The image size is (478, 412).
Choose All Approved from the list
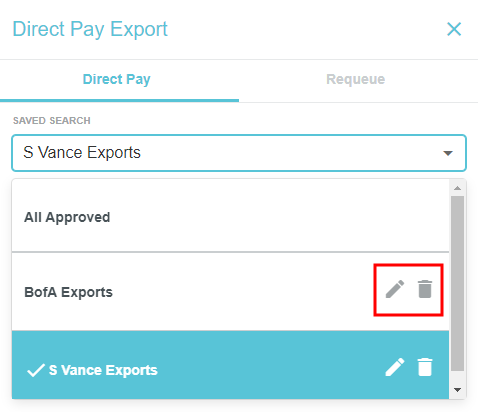click(230, 217)
